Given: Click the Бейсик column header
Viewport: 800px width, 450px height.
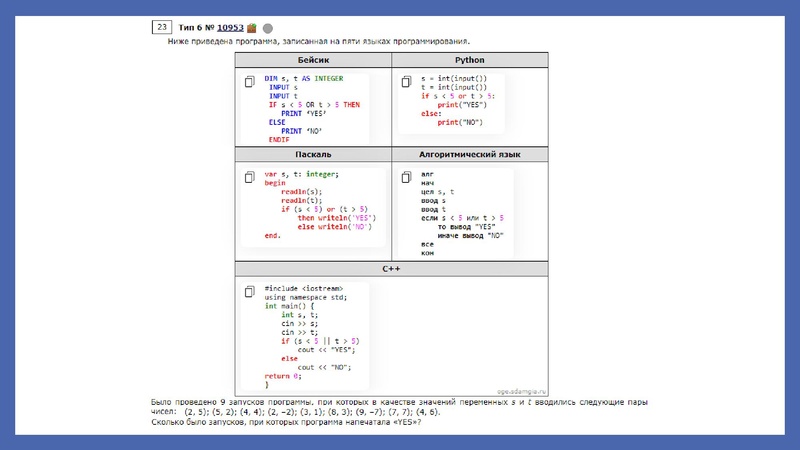Looking at the screenshot, I should click(x=313, y=60).
